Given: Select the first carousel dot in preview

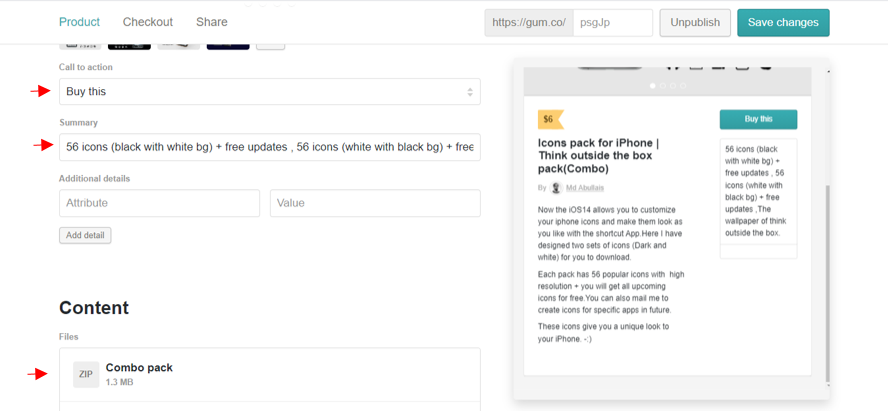Looking at the screenshot, I should 653,86.
